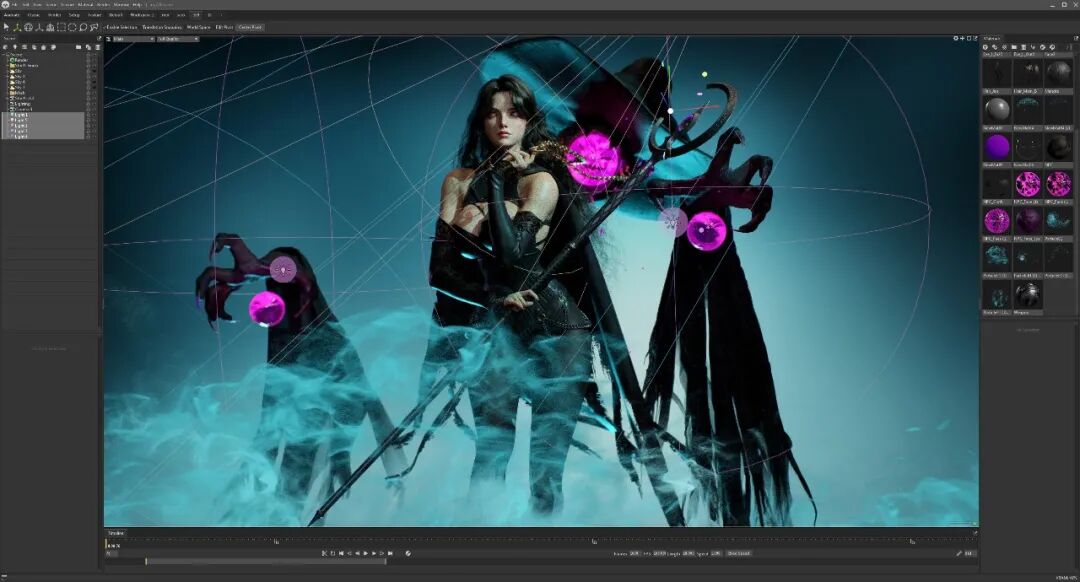
Task: Choose the rectangle marquee selection tool
Action: [61, 27]
